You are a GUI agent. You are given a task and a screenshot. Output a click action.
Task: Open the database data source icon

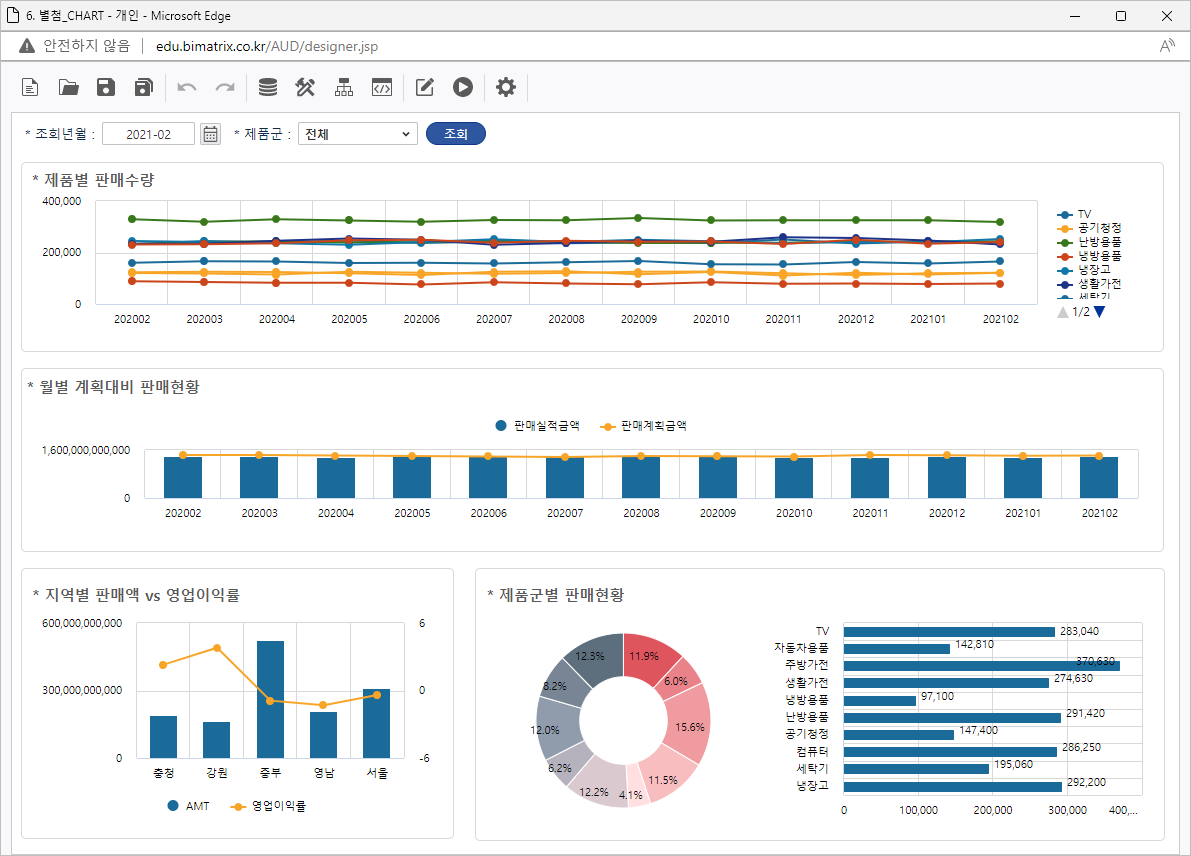click(x=267, y=88)
